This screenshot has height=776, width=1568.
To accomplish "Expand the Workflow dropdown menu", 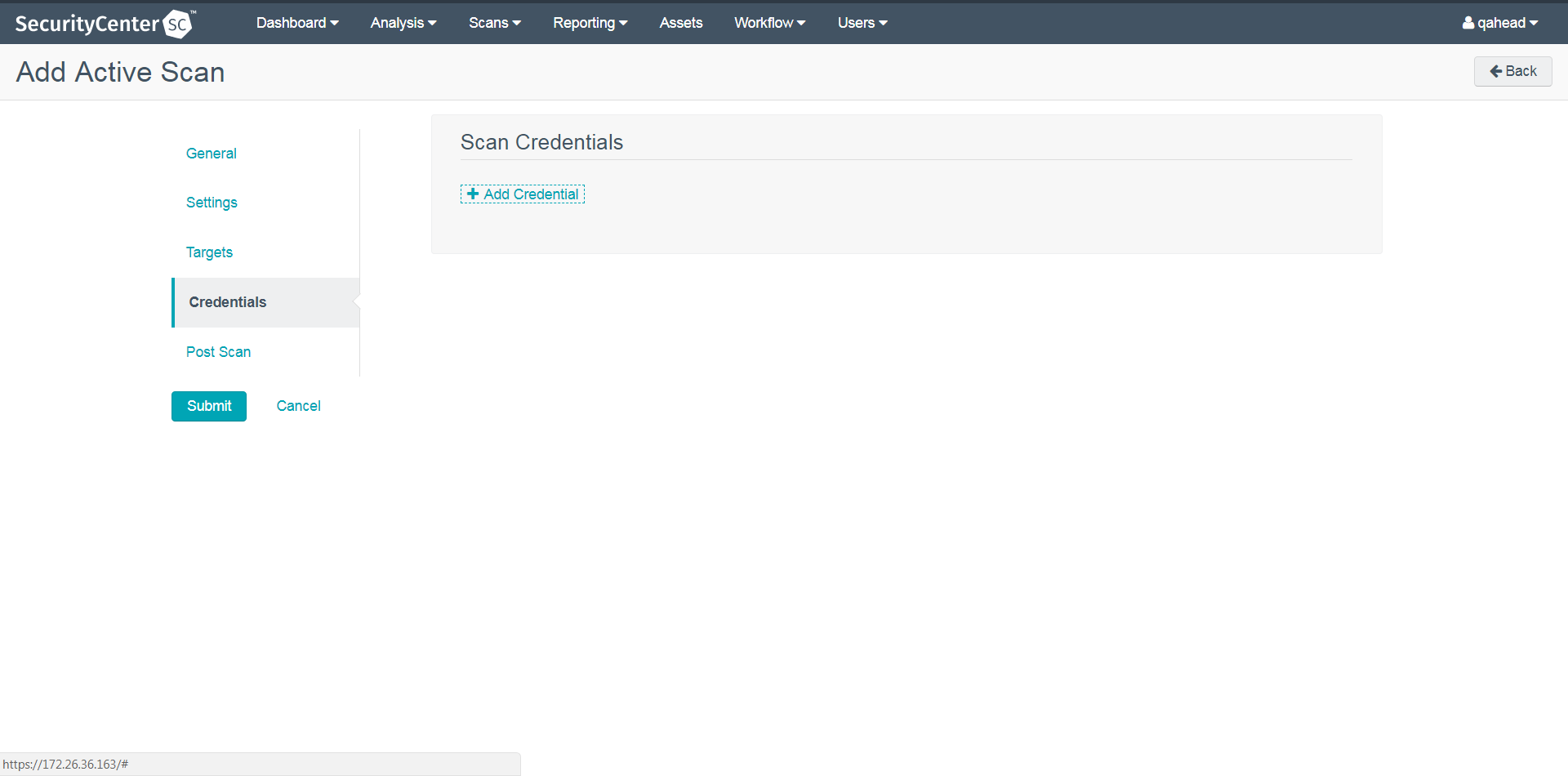I will [769, 23].
